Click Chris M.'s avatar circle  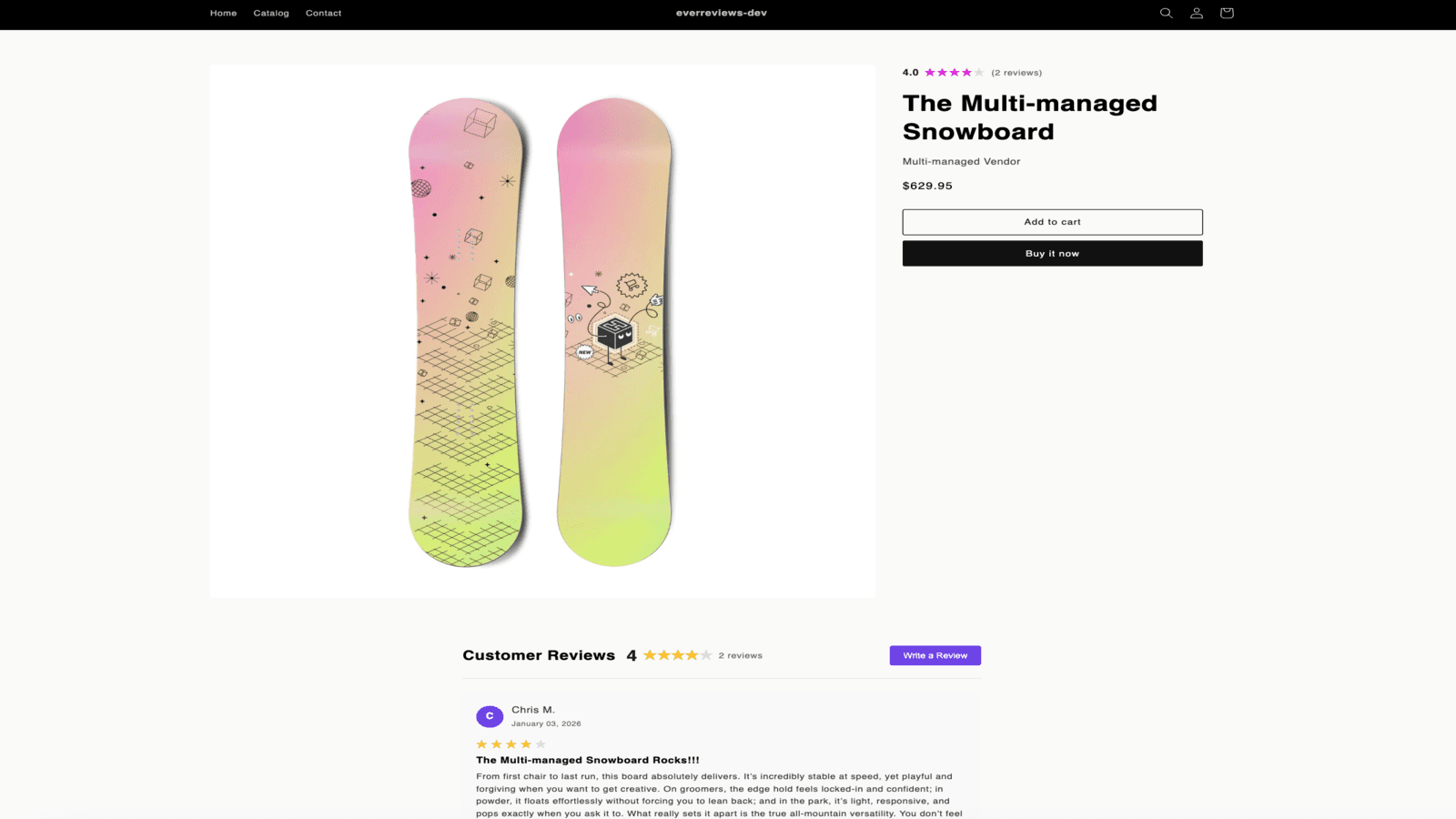point(490,716)
